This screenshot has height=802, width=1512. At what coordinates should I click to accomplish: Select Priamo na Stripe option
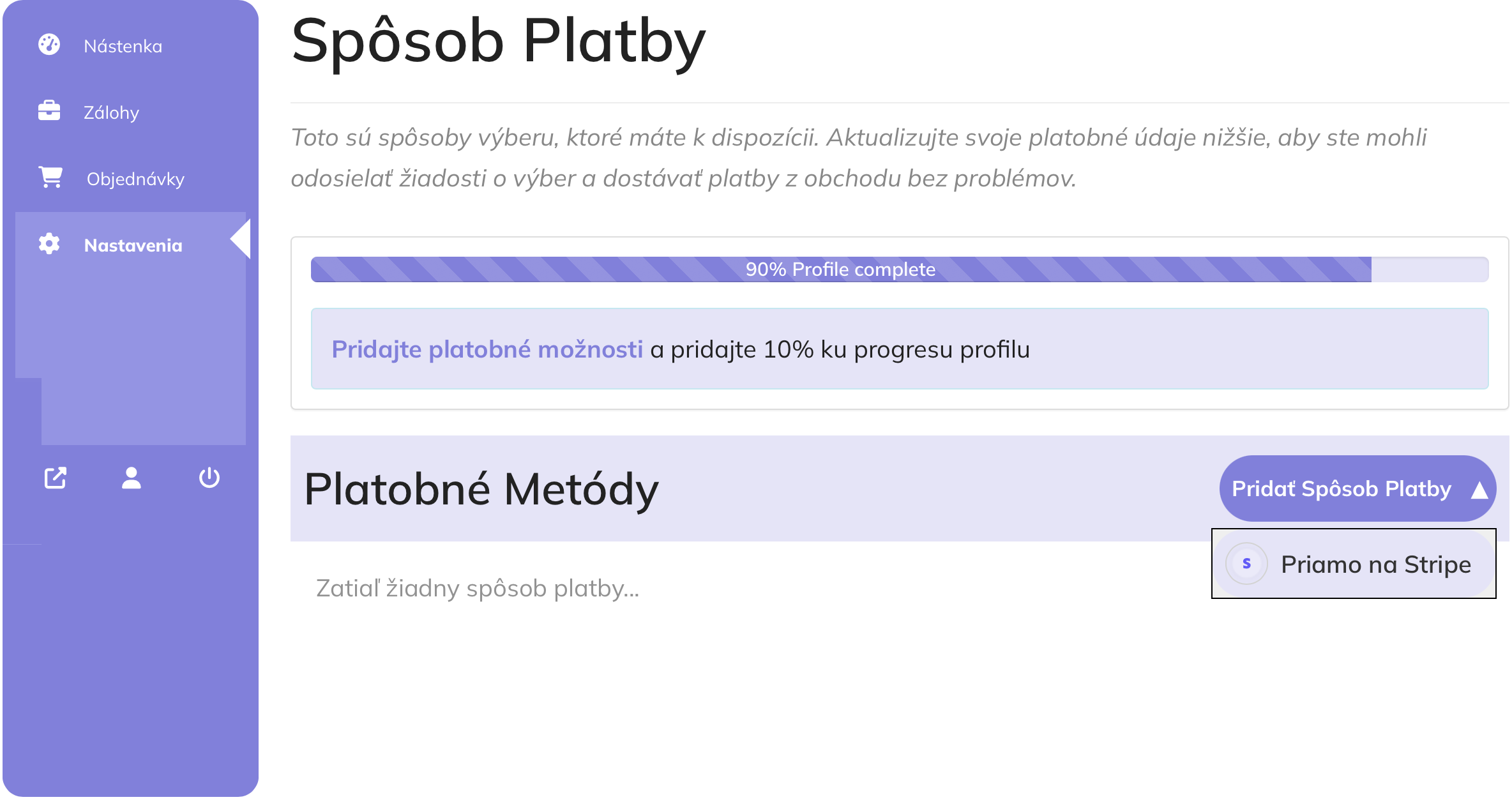(x=1354, y=564)
